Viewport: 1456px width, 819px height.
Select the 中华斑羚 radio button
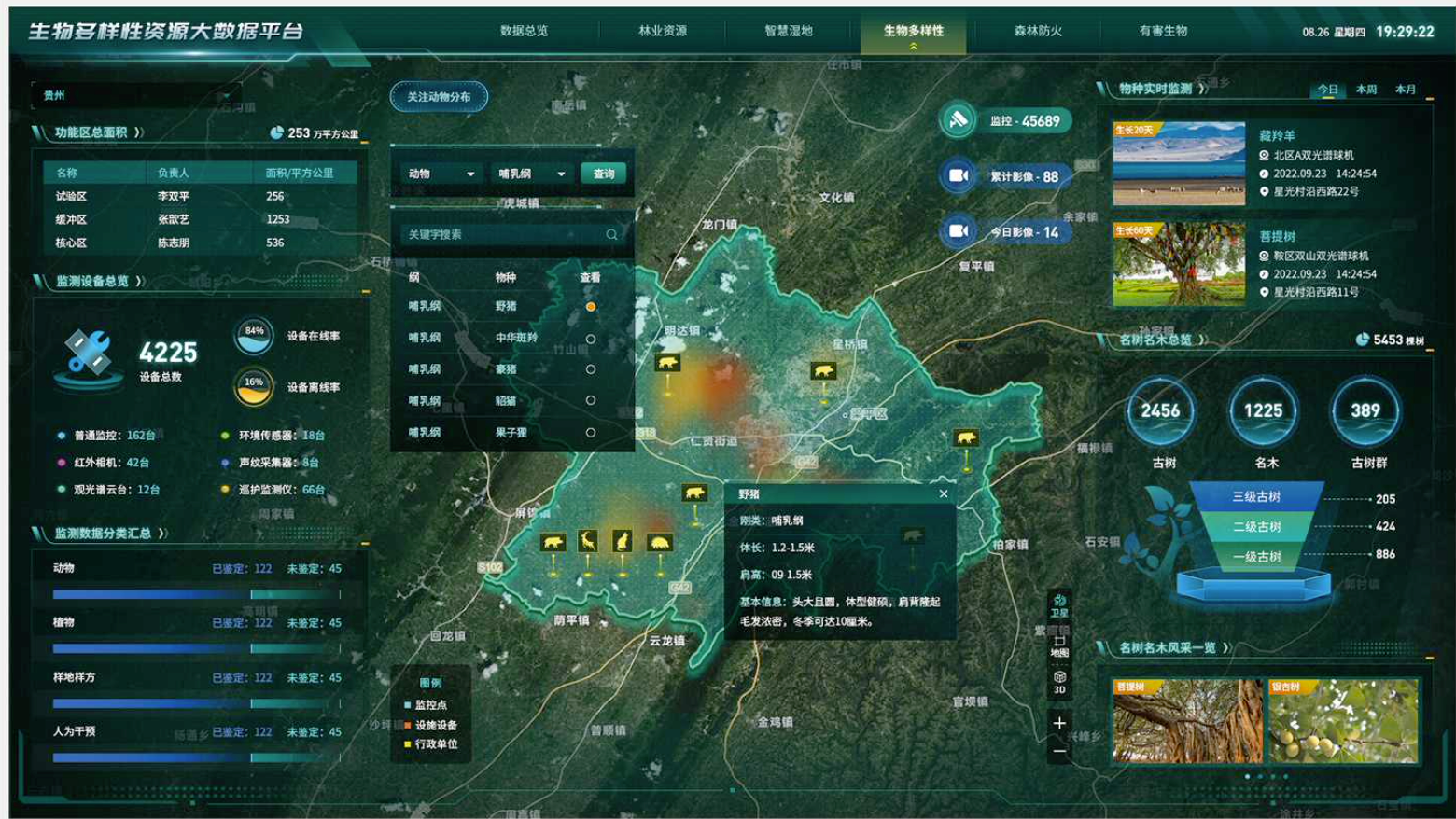[x=590, y=339]
